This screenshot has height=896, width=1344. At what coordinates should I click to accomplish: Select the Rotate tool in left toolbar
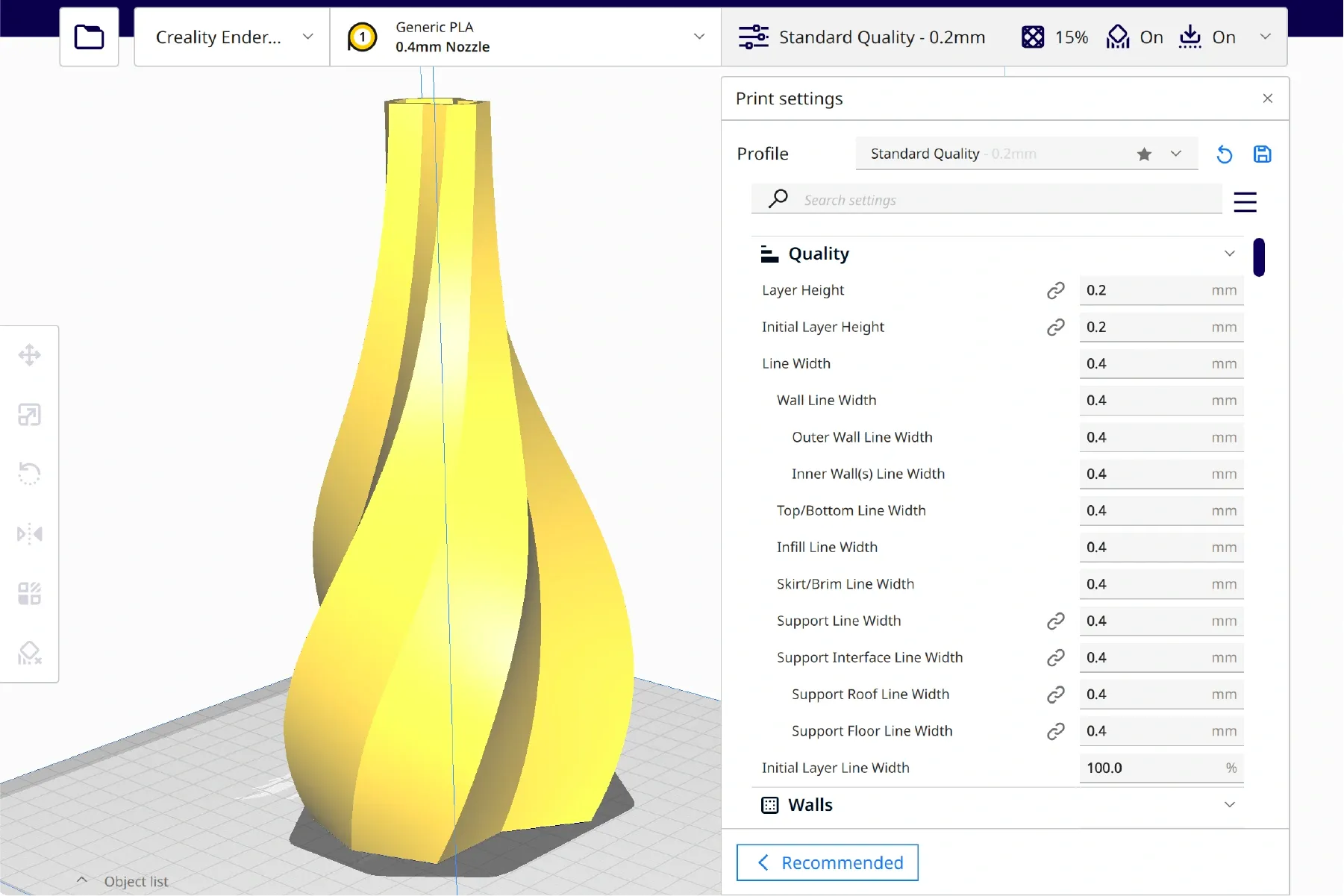(30, 474)
